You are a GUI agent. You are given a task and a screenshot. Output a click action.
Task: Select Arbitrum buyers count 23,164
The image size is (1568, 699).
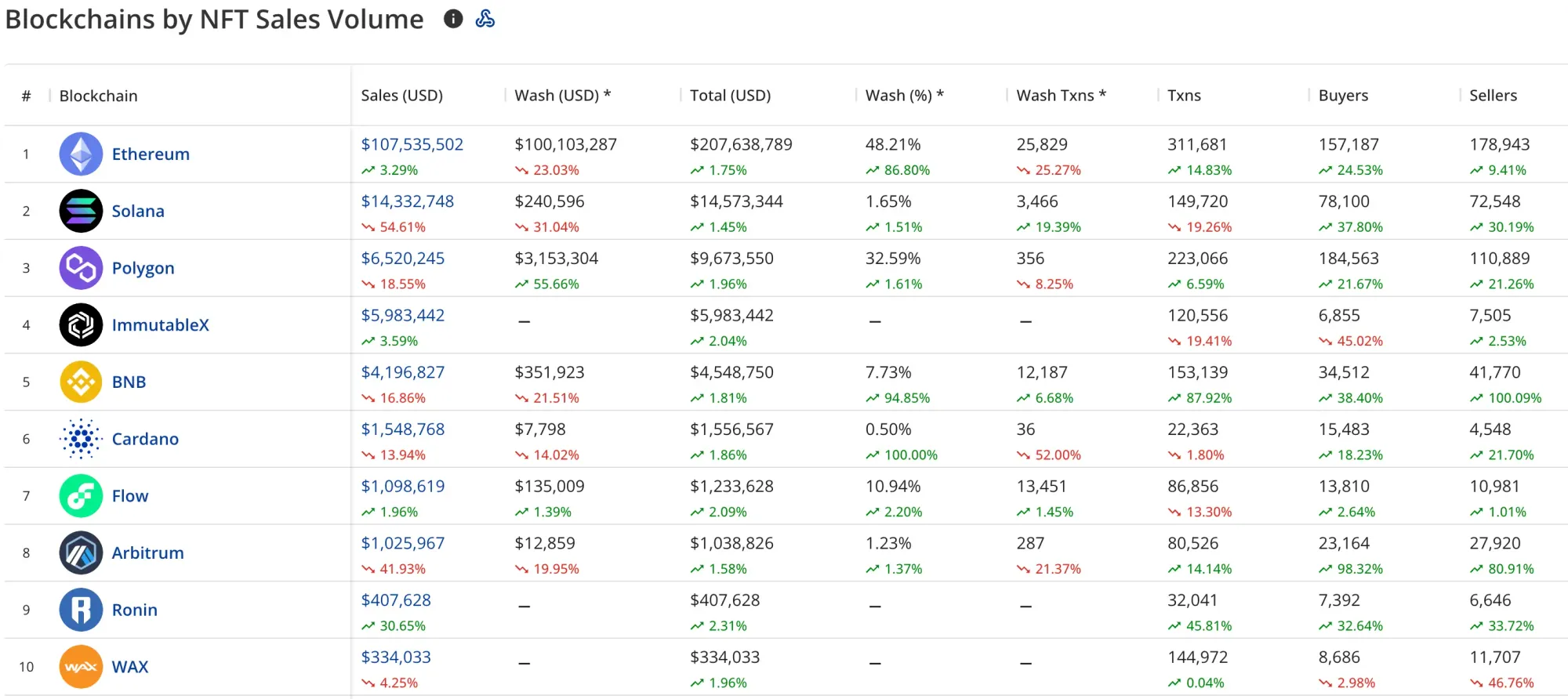(x=1344, y=543)
